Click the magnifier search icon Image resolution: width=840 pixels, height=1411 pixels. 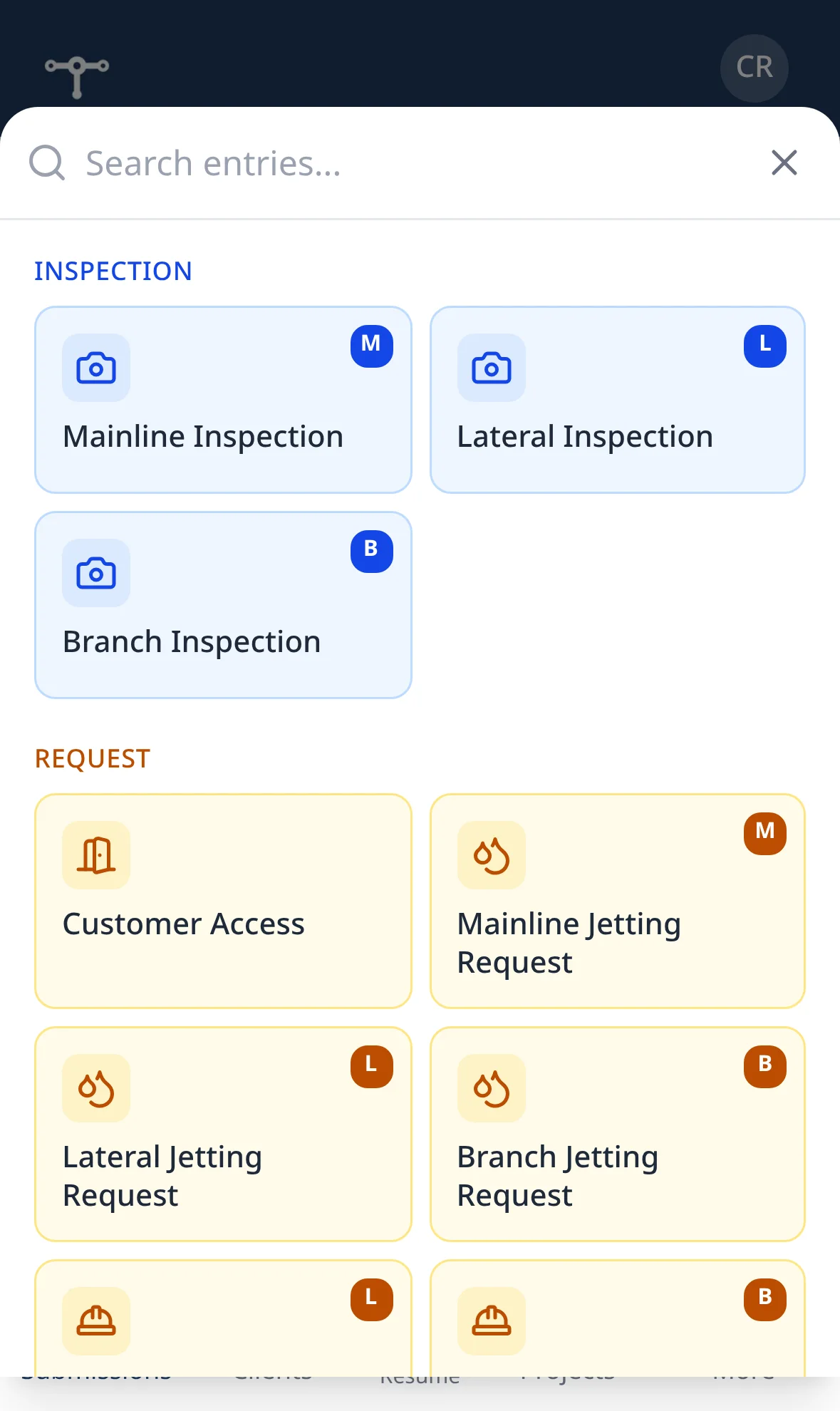pyautogui.click(x=47, y=163)
